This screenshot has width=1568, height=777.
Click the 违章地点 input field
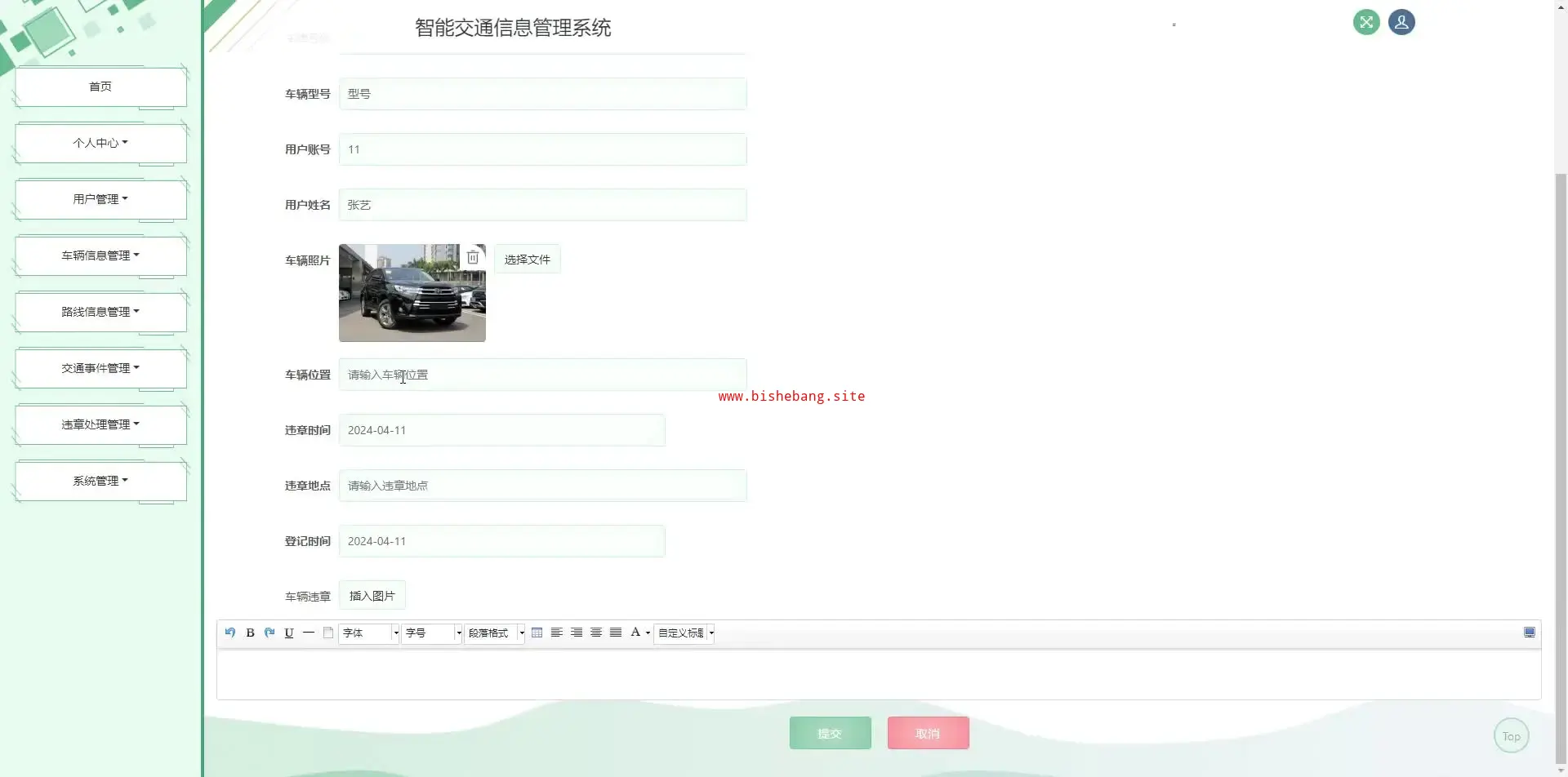point(542,486)
